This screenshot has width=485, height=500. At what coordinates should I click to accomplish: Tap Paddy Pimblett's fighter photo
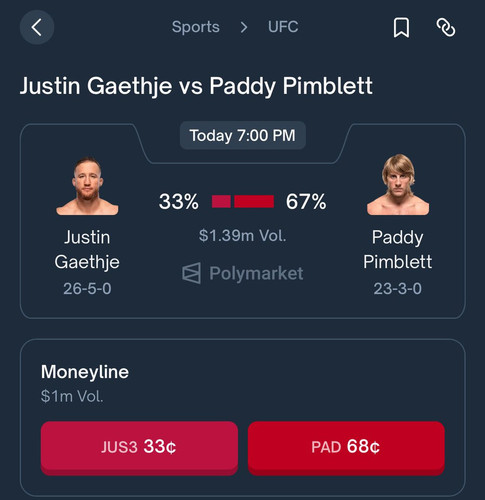398,185
